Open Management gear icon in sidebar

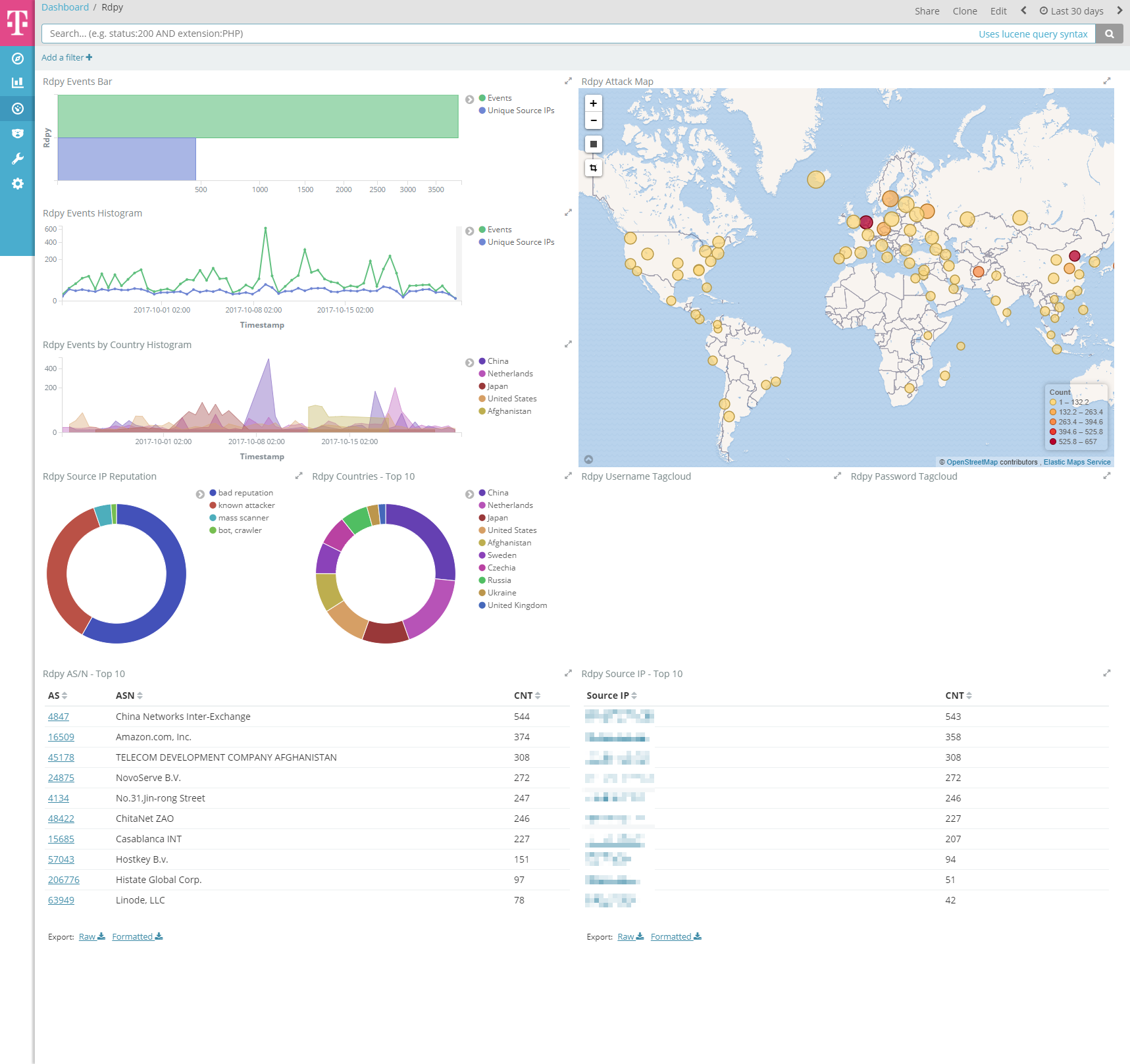(x=18, y=184)
